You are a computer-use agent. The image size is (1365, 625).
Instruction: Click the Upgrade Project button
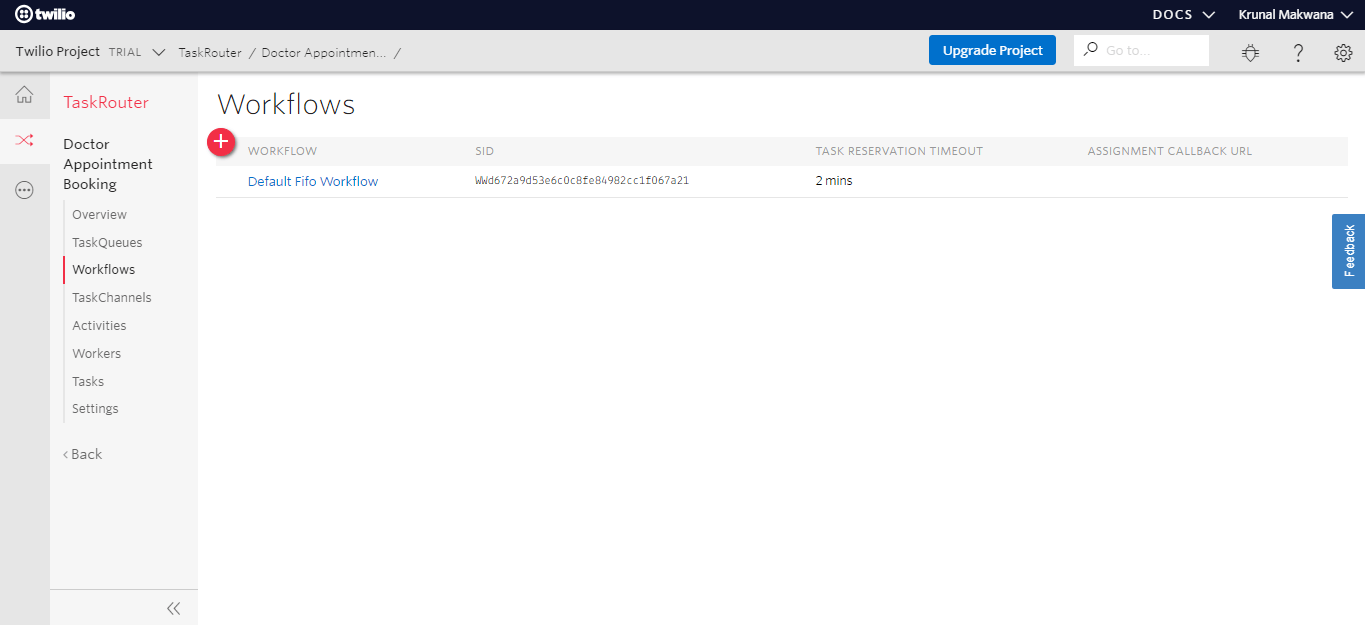point(992,50)
